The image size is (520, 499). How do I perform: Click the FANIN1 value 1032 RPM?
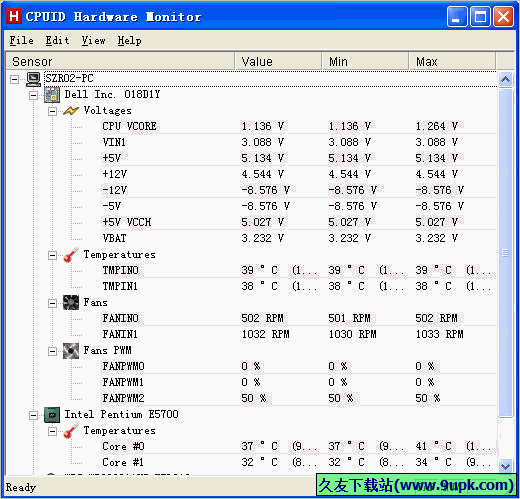(265, 335)
